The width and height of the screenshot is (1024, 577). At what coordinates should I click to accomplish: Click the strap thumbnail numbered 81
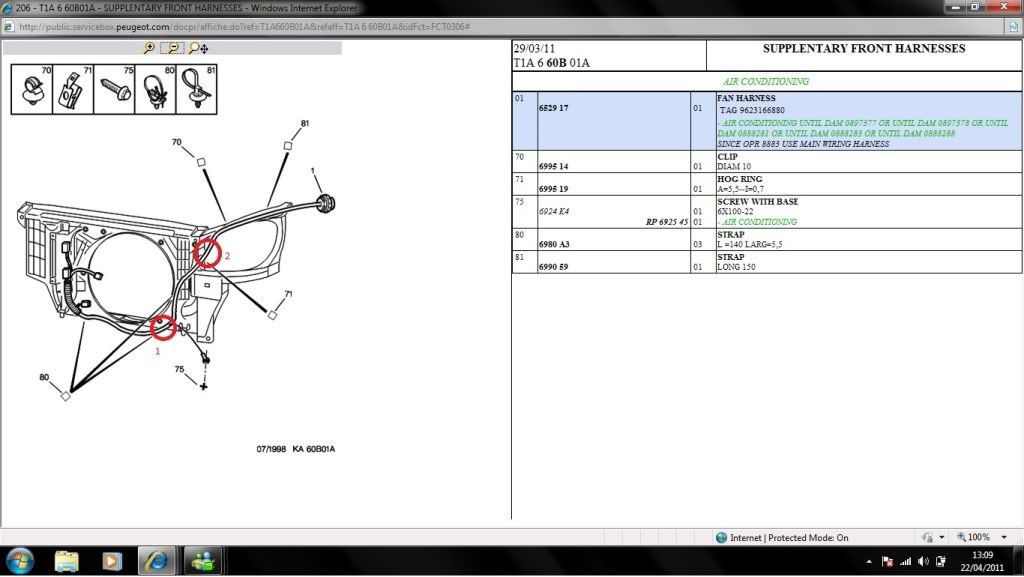[x=196, y=89]
